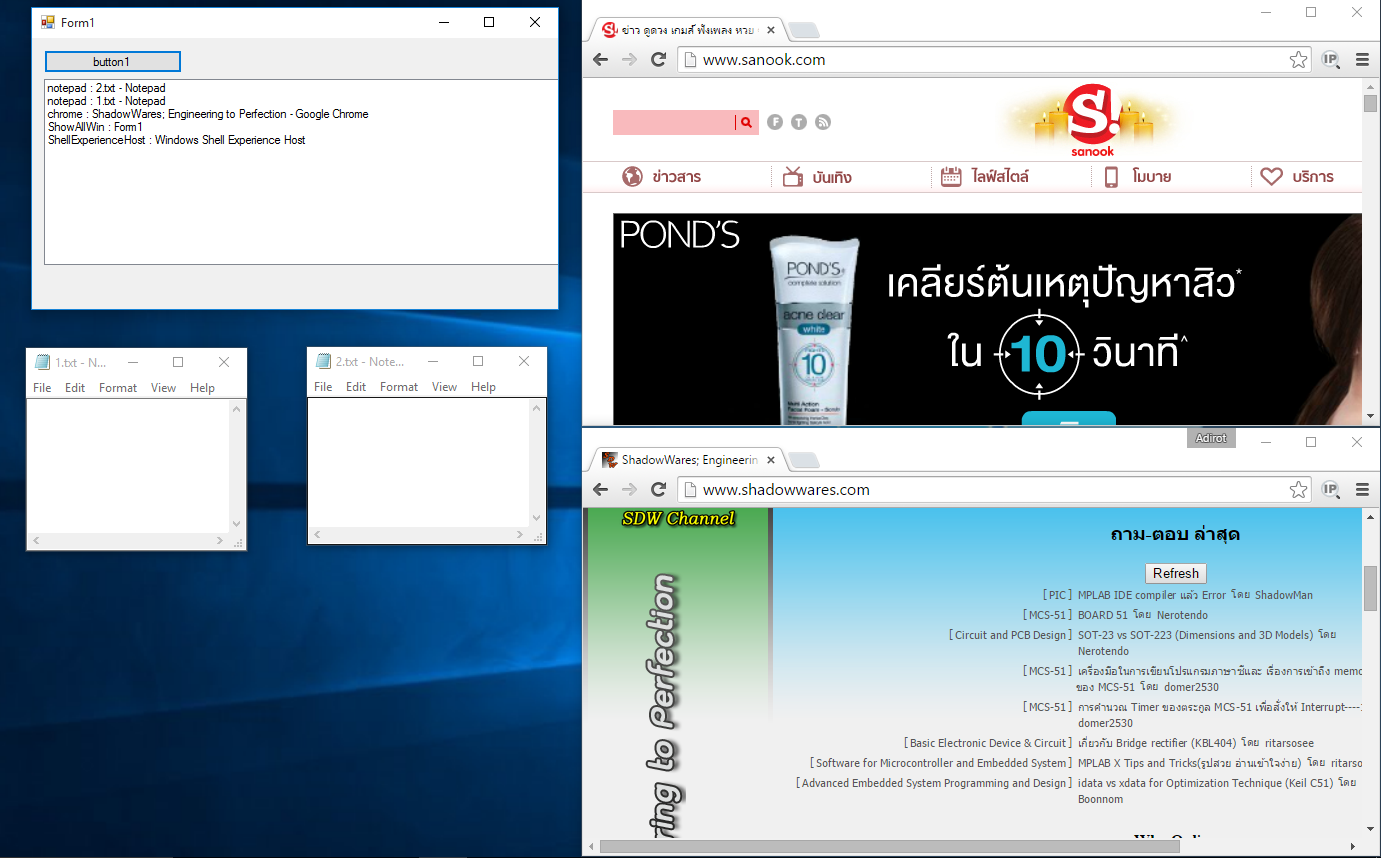1381x858 pixels.
Task: Open 'BOARD 51' forum post link
Action: [x=1103, y=615]
